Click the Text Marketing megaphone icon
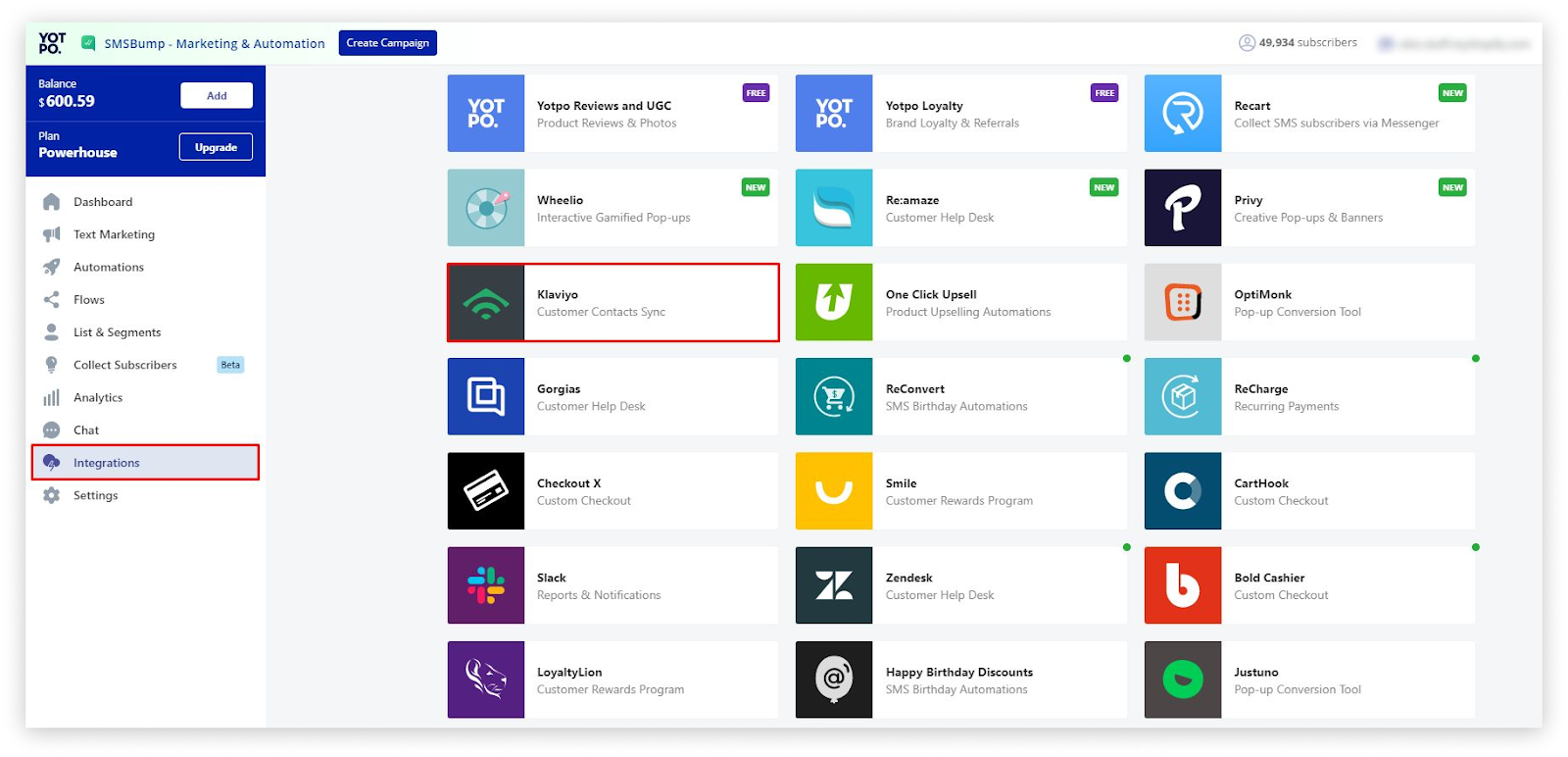Screen dimensions: 1568x757 coord(52,234)
